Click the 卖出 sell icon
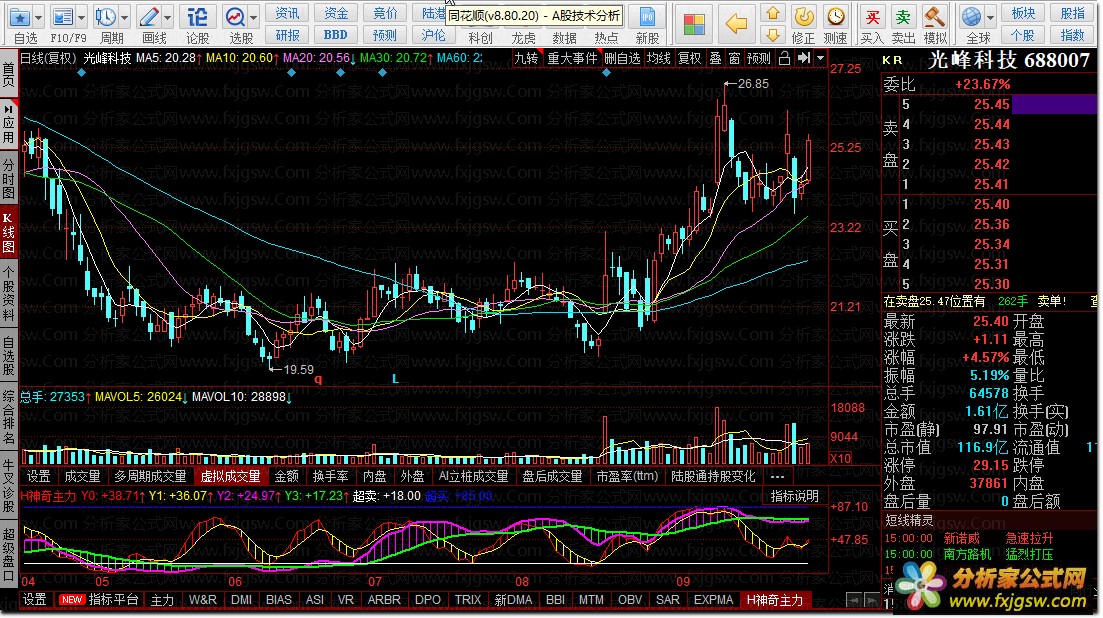Viewport: 1103px width, 618px height. [x=903, y=17]
